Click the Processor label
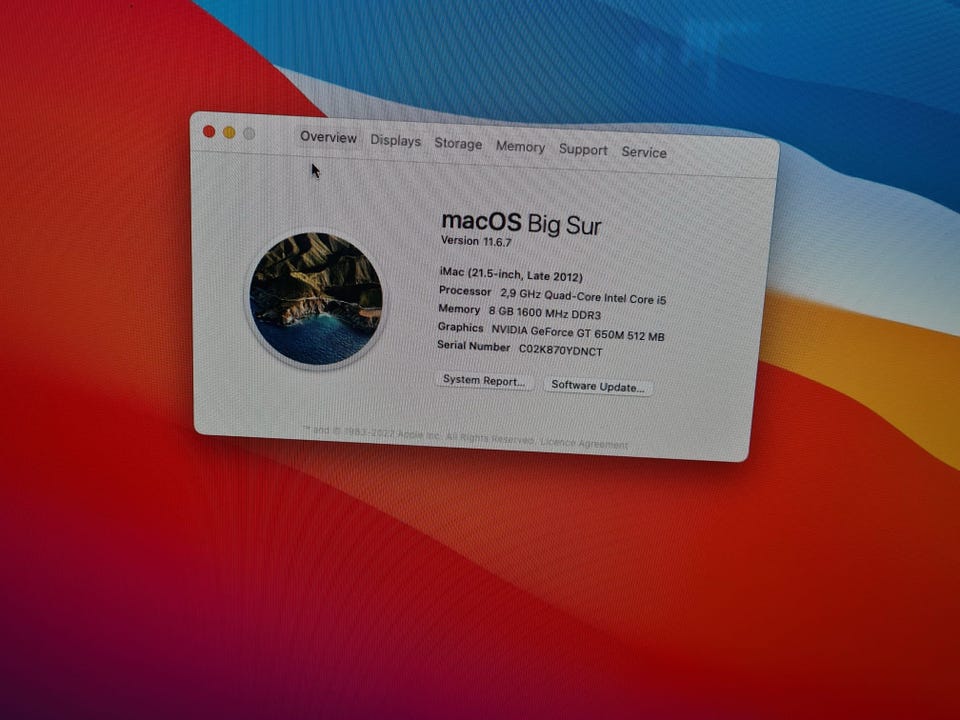 pos(465,291)
